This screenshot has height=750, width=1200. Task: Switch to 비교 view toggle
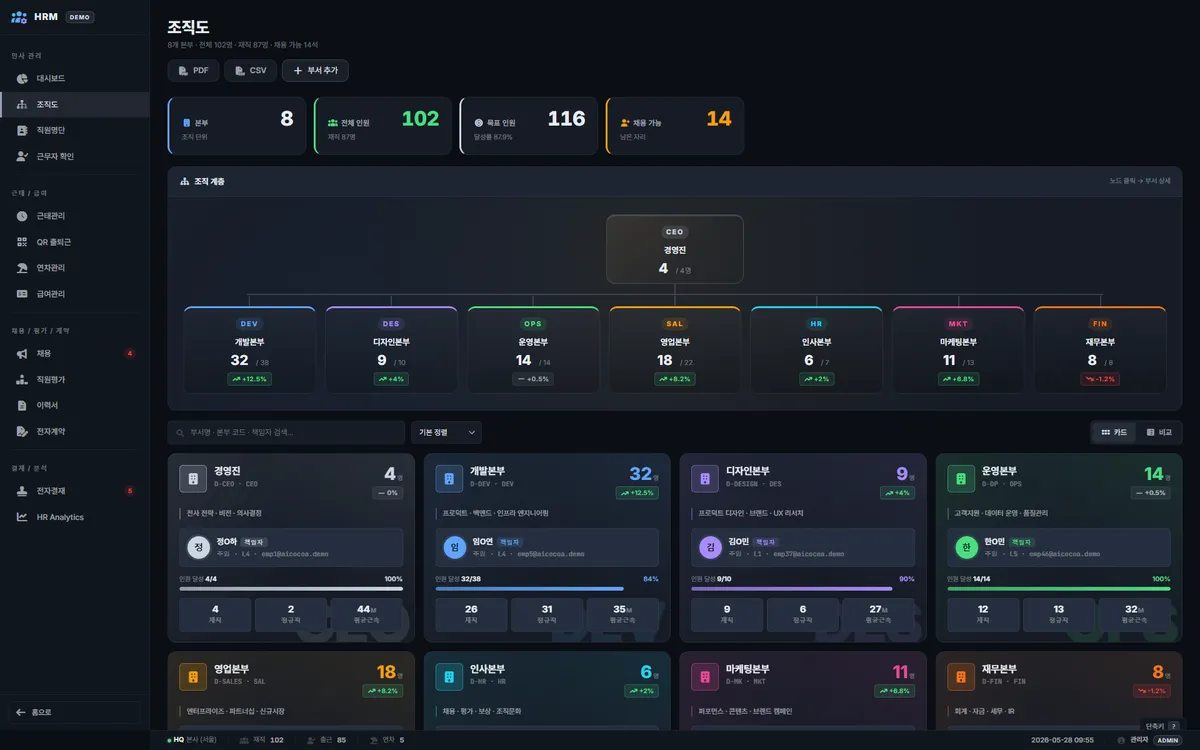pyautogui.click(x=1159, y=432)
